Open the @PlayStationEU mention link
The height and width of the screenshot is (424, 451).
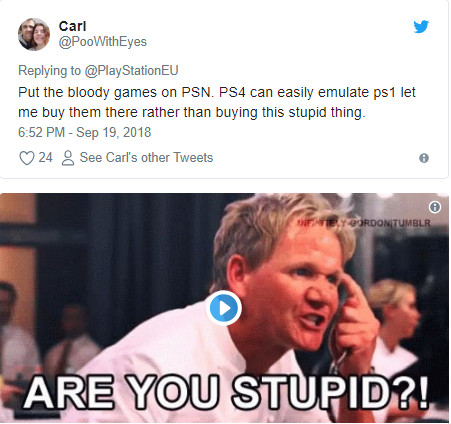(x=131, y=71)
